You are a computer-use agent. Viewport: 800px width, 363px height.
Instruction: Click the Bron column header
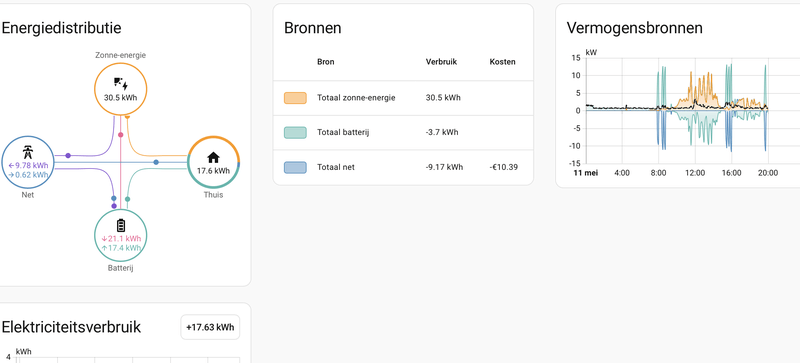click(326, 62)
